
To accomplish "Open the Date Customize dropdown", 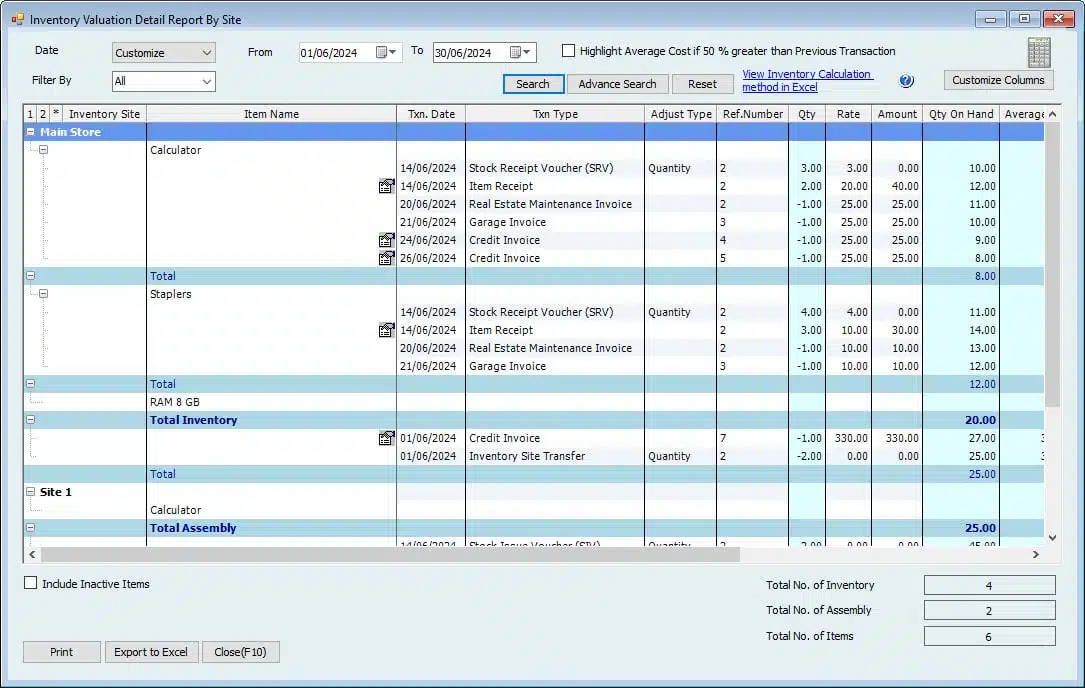I will (164, 53).
